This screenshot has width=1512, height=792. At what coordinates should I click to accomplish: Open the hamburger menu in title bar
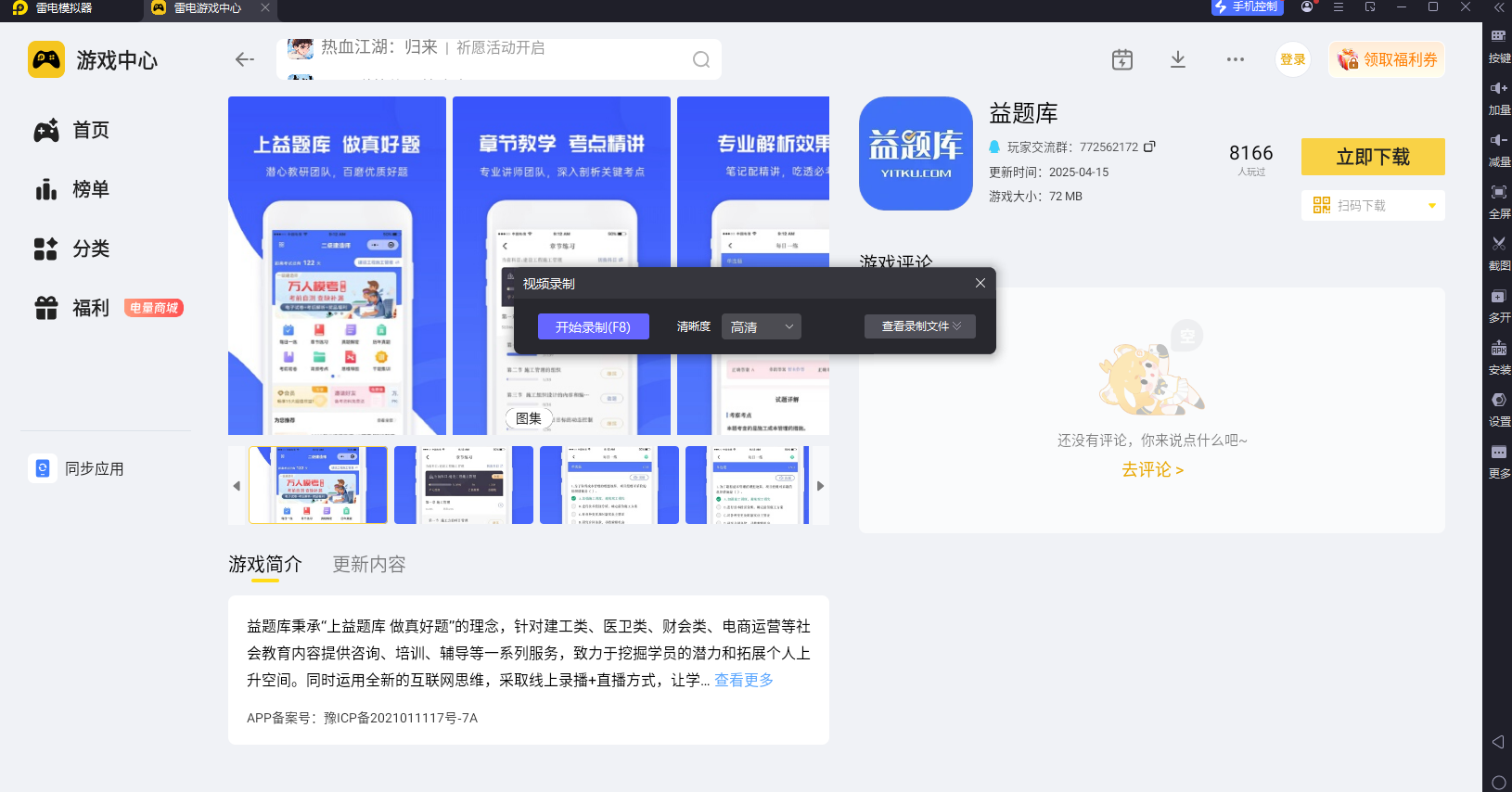(1339, 6)
